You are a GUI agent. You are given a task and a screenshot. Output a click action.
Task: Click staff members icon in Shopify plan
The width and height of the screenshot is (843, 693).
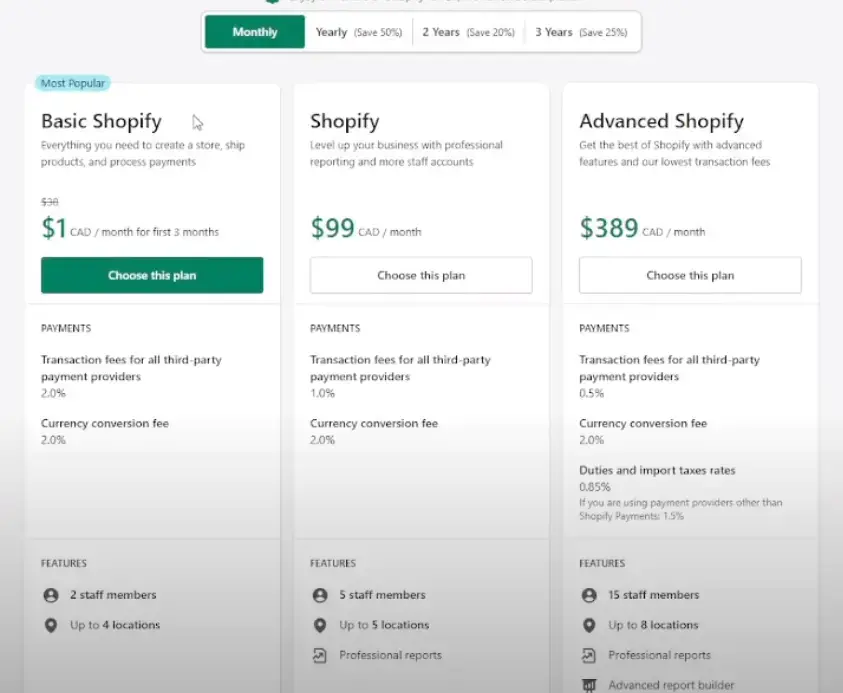(320, 595)
